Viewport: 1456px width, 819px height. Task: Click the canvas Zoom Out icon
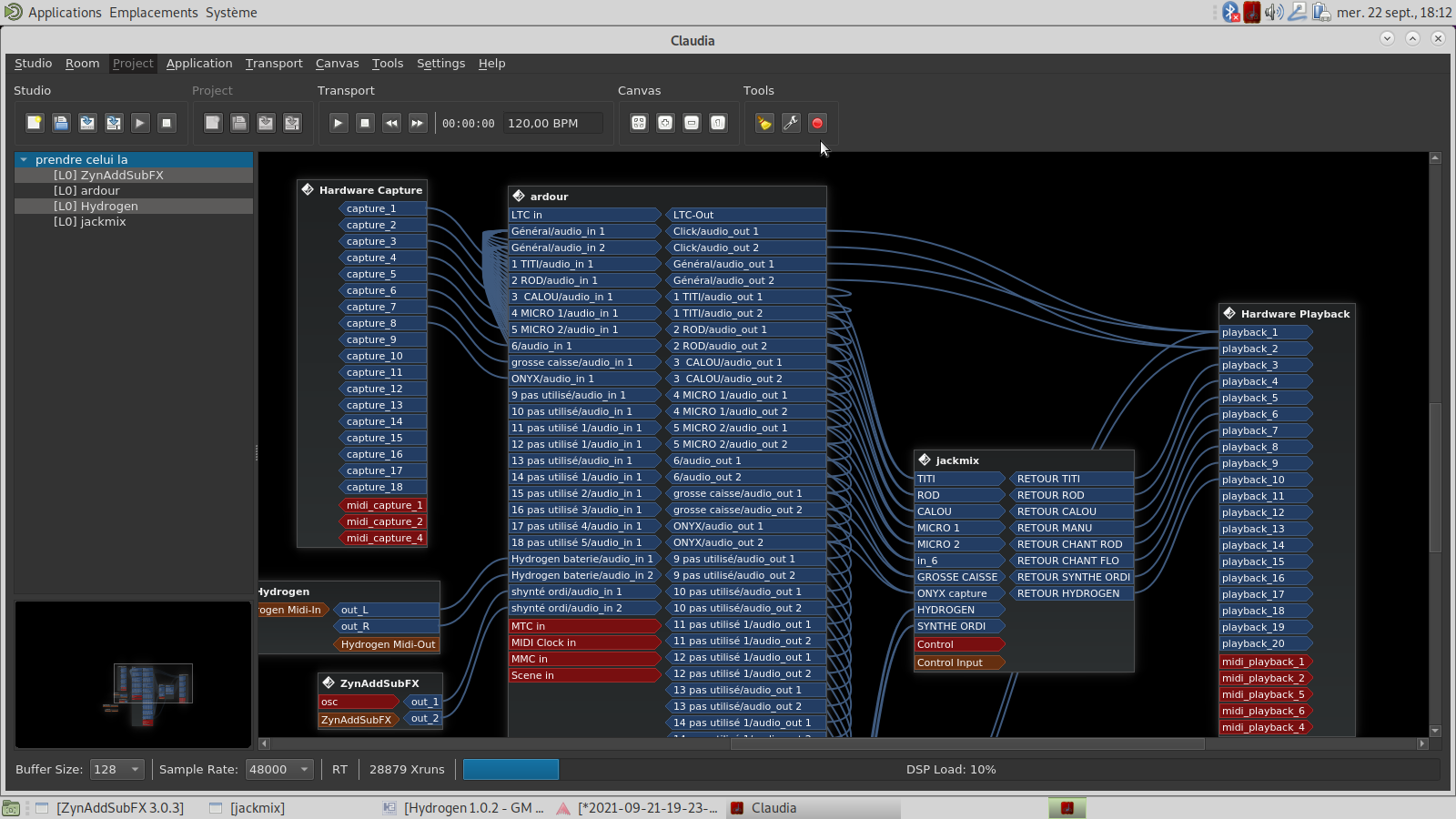click(x=692, y=123)
